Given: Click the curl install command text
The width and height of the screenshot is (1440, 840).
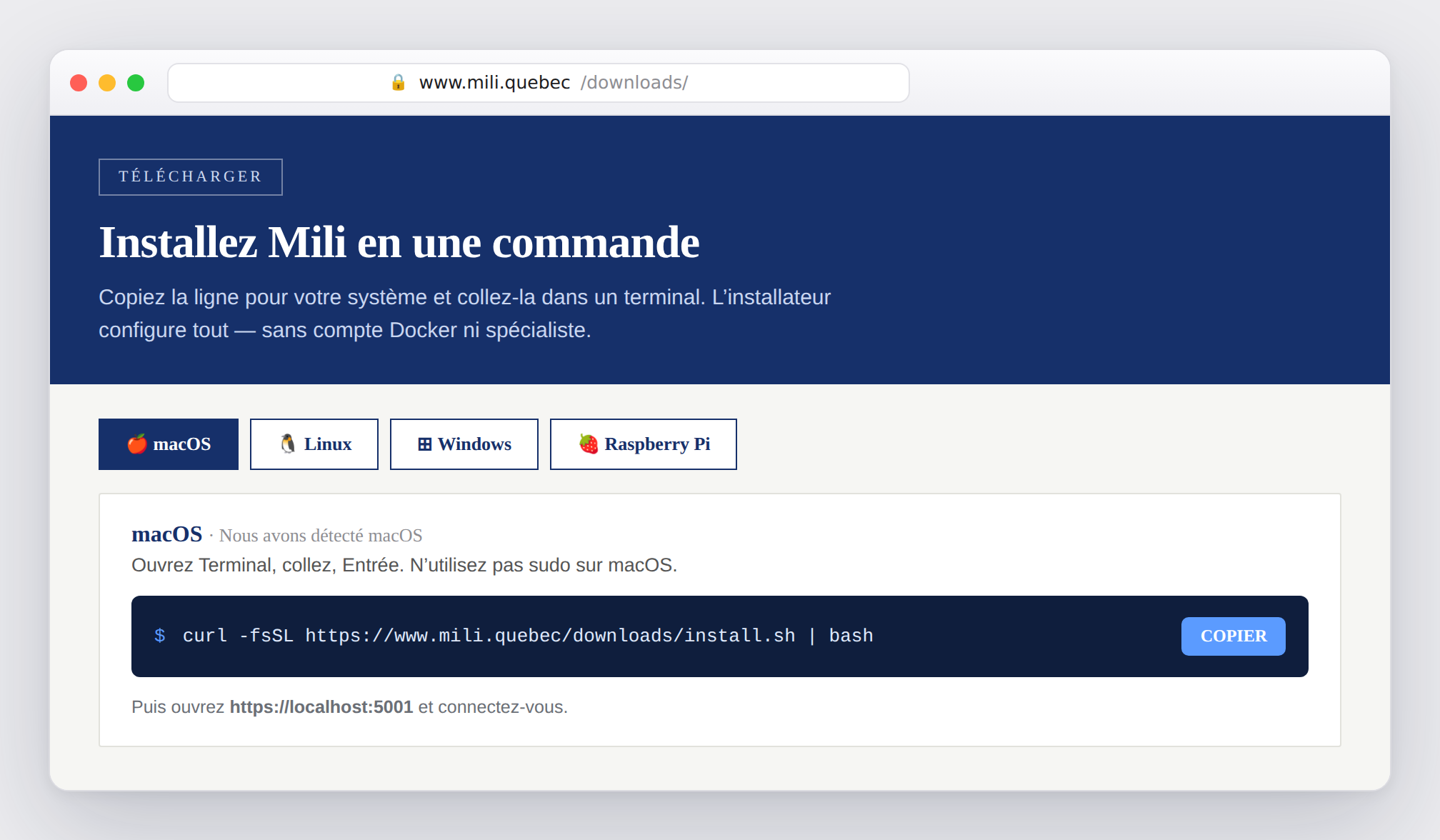Looking at the screenshot, I should (x=528, y=636).
